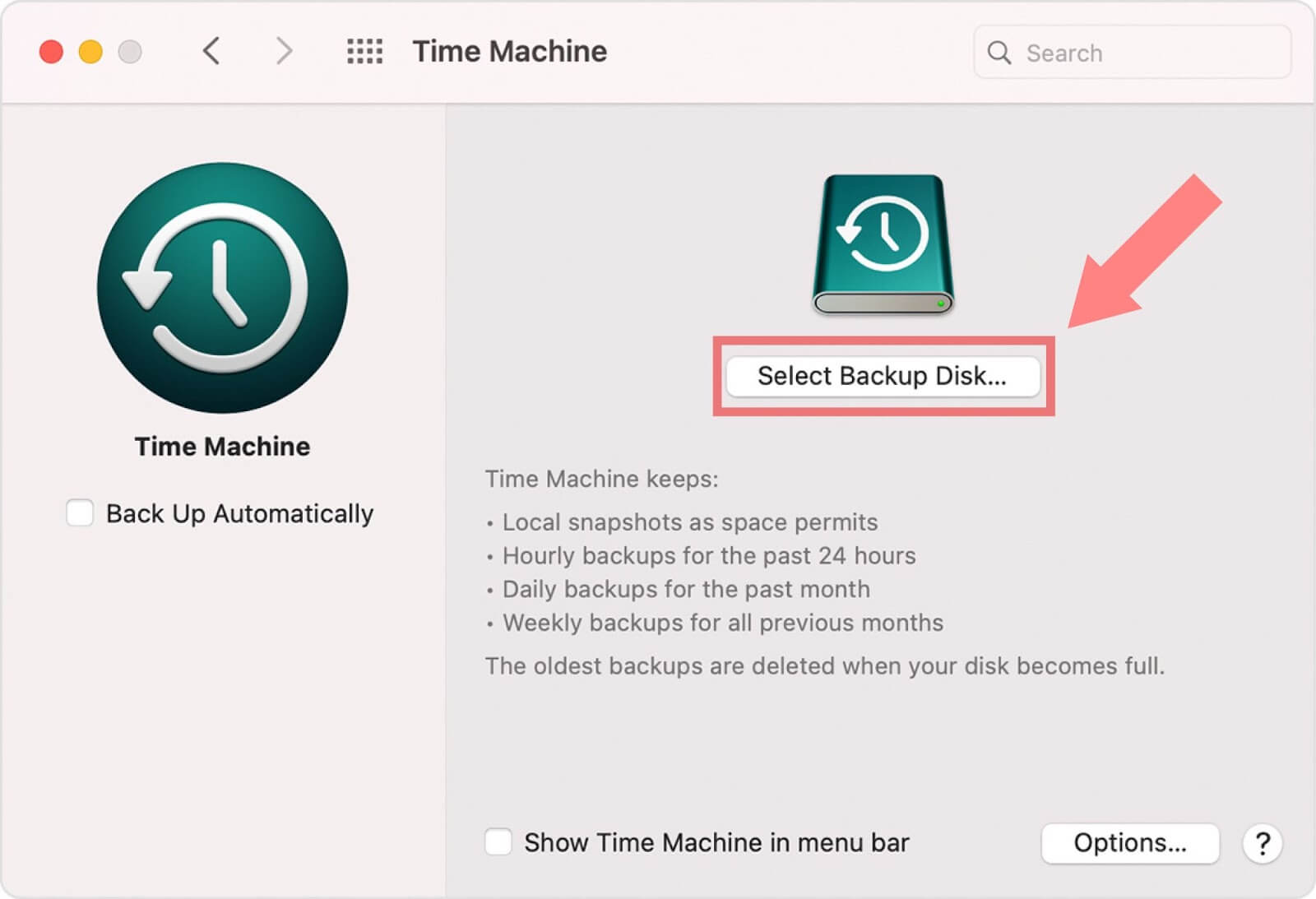Show all preferences grid icon
1316x899 pixels.
tap(364, 51)
